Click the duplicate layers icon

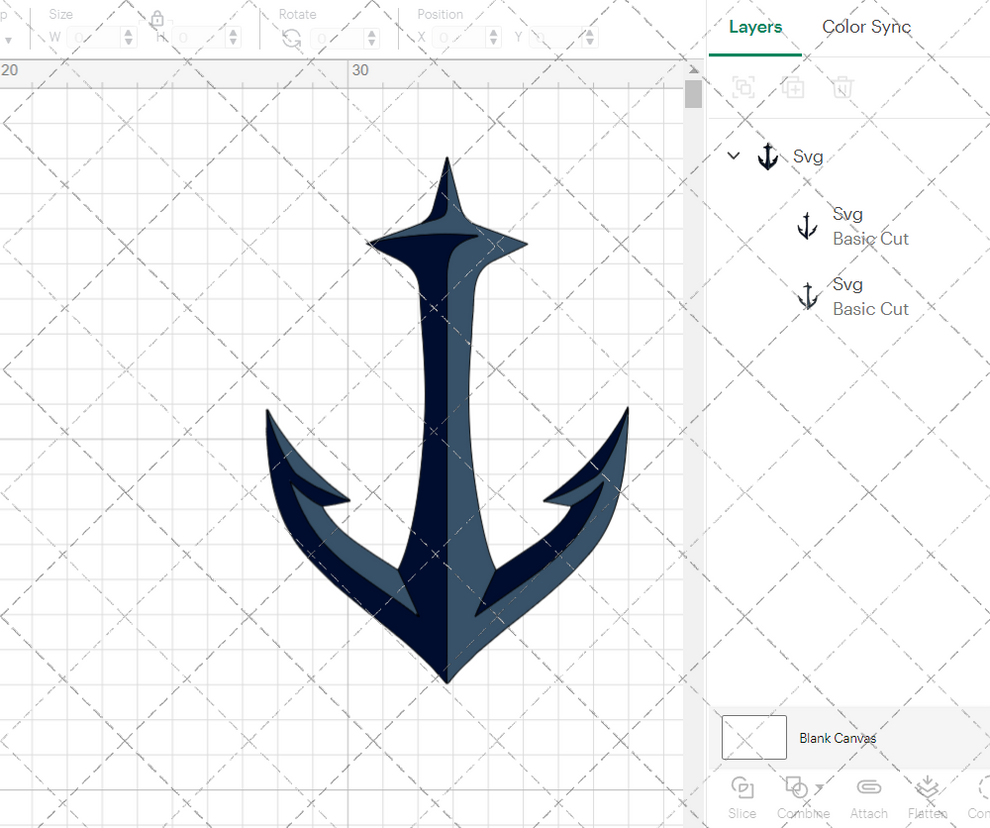tap(793, 87)
